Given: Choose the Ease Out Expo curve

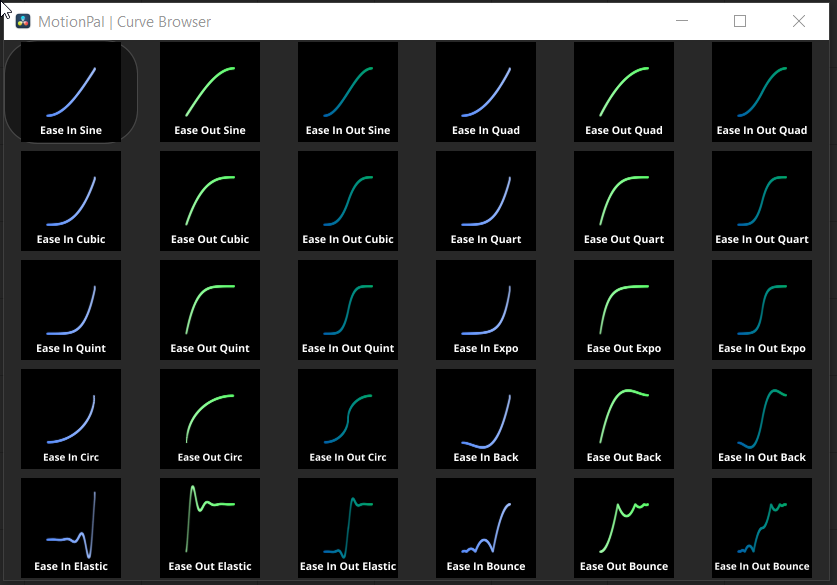Looking at the screenshot, I should (624, 310).
